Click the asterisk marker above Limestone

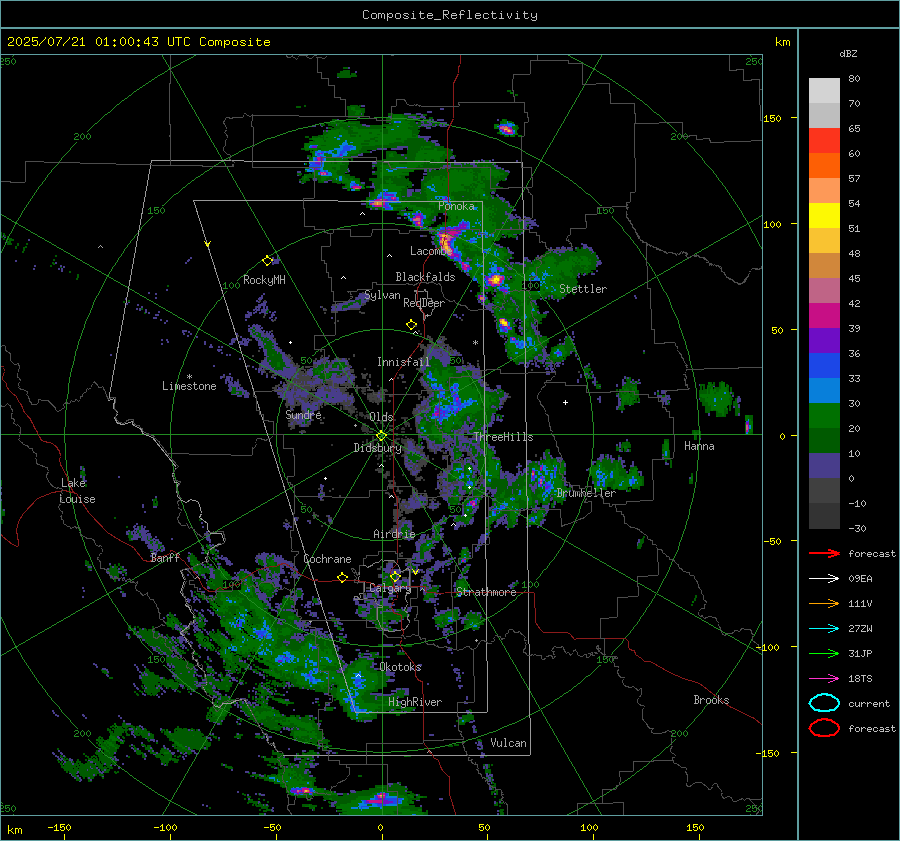[x=189, y=377]
